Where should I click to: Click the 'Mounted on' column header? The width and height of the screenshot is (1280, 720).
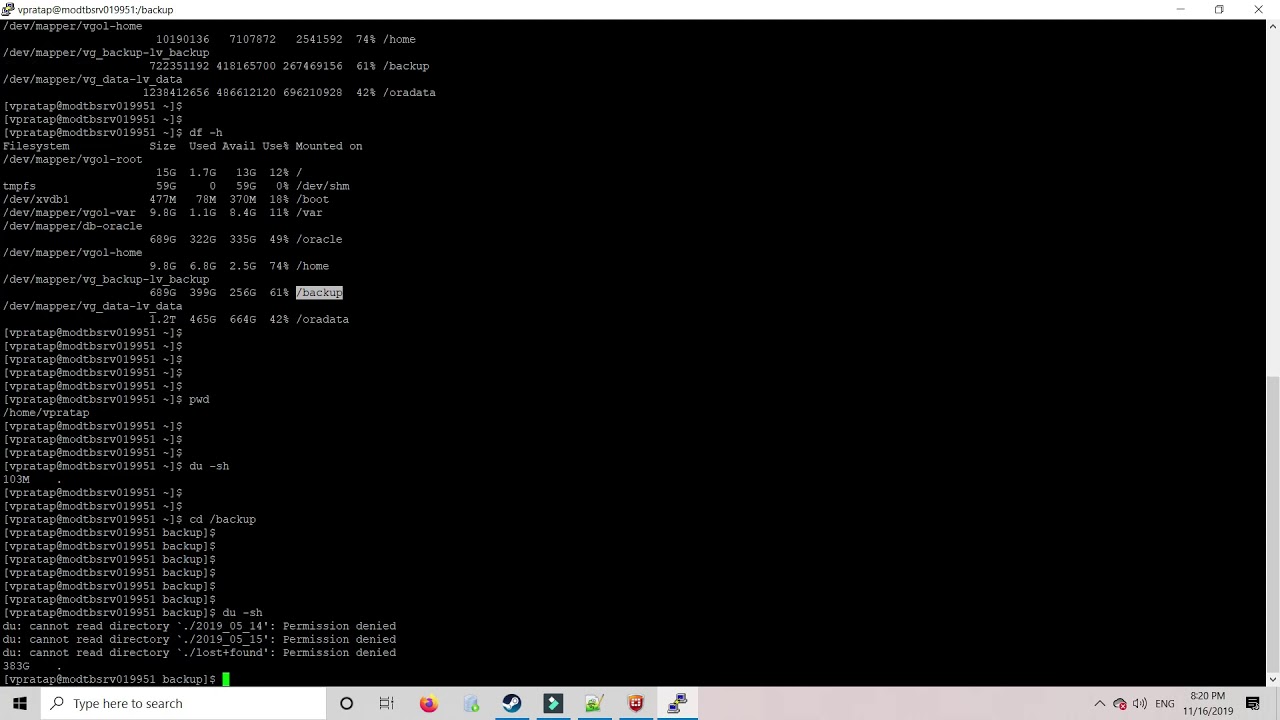coord(329,146)
